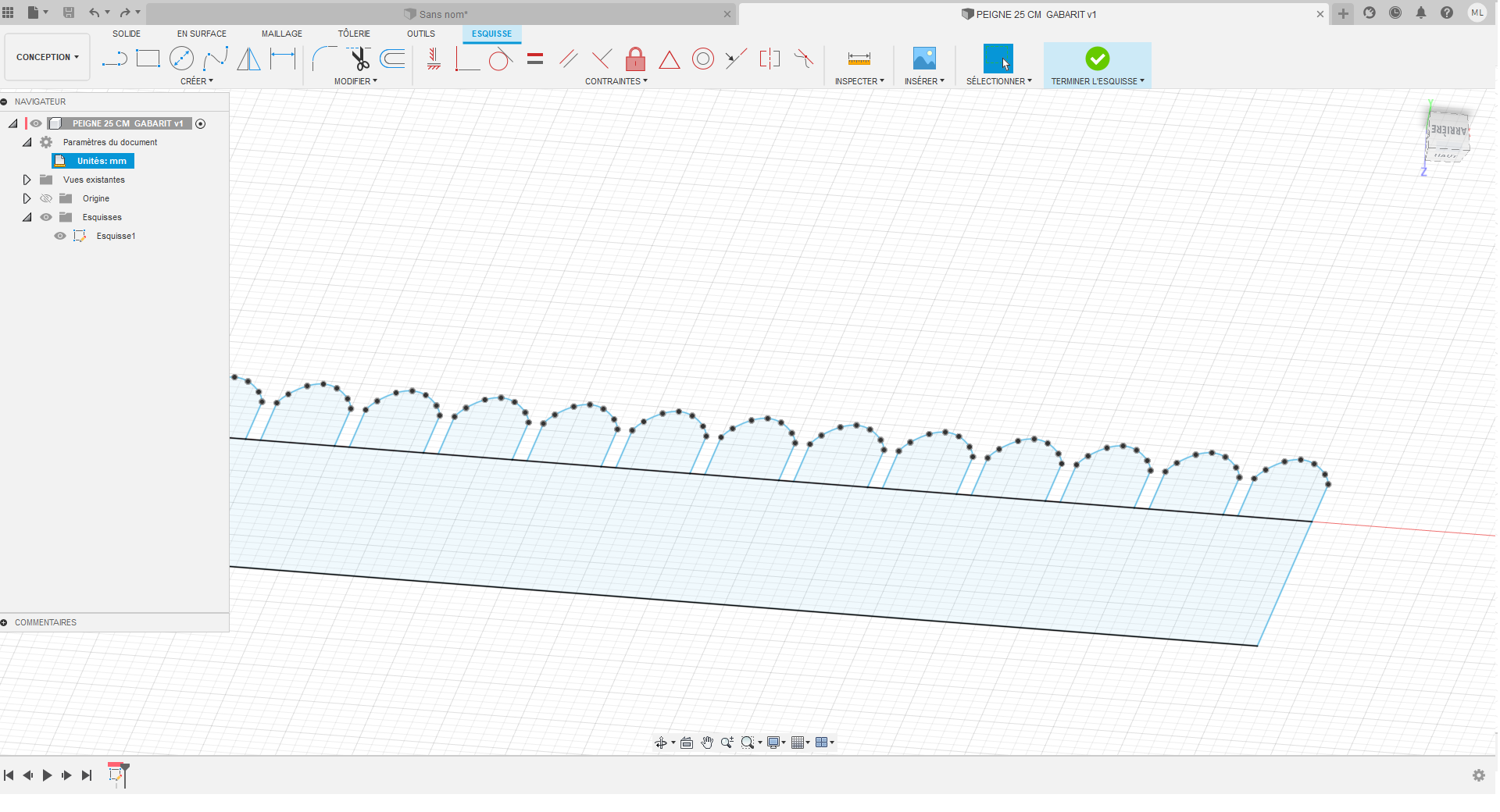Expand the COMMENTAIRES panel
The height and width of the screenshot is (812, 1500).
(x=4, y=622)
